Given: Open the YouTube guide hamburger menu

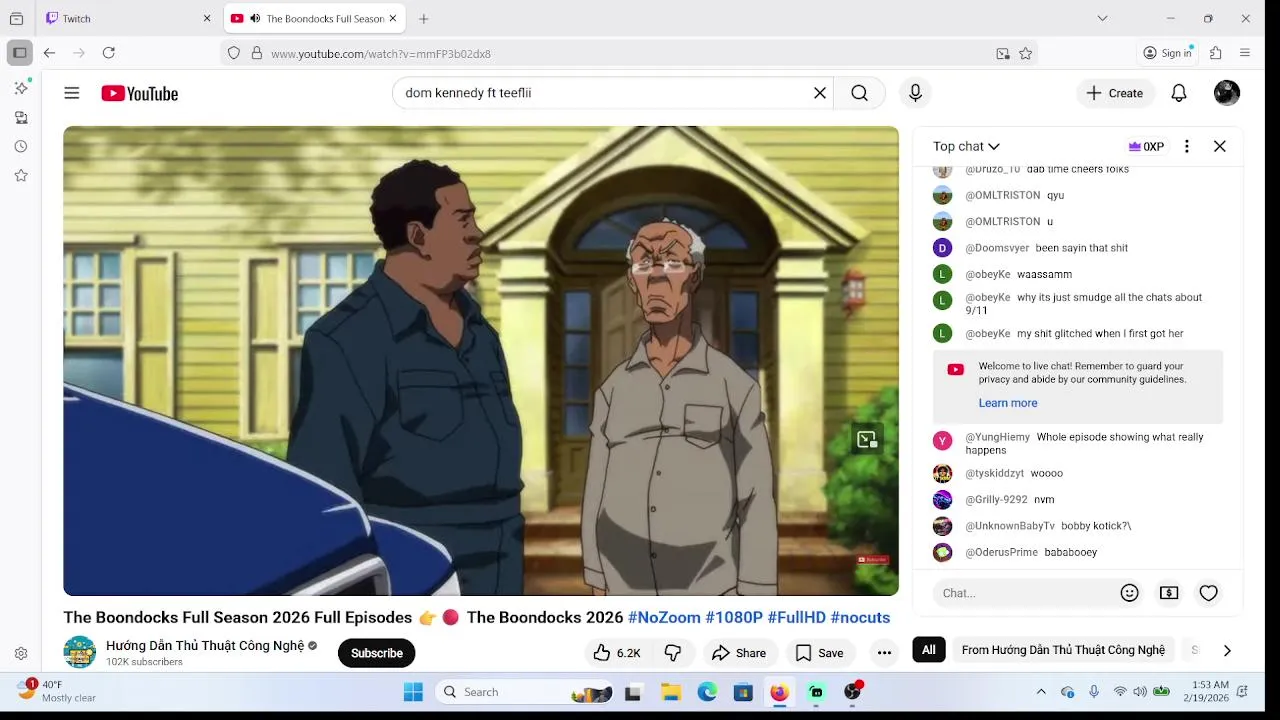Looking at the screenshot, I should click(x=72, y=93).
